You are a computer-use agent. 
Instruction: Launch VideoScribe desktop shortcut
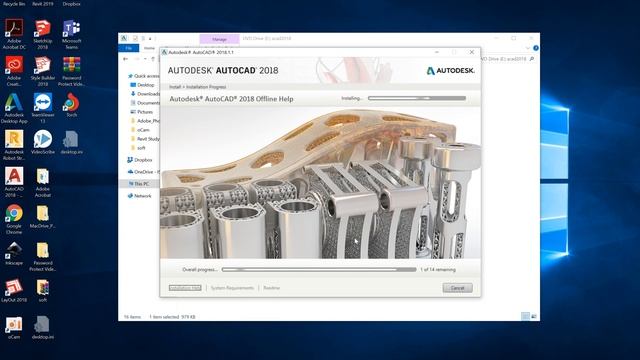[x=42, y=142]
